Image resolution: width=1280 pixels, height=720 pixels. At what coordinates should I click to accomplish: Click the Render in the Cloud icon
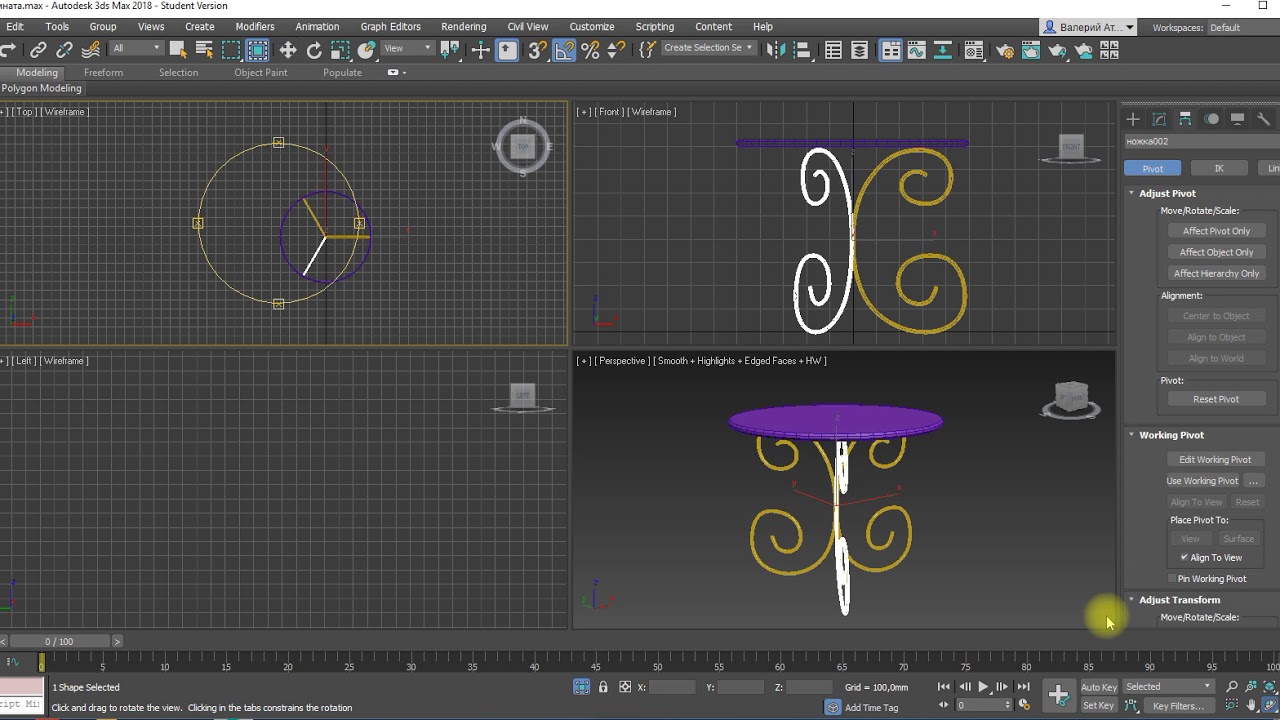coord(1083,50)
